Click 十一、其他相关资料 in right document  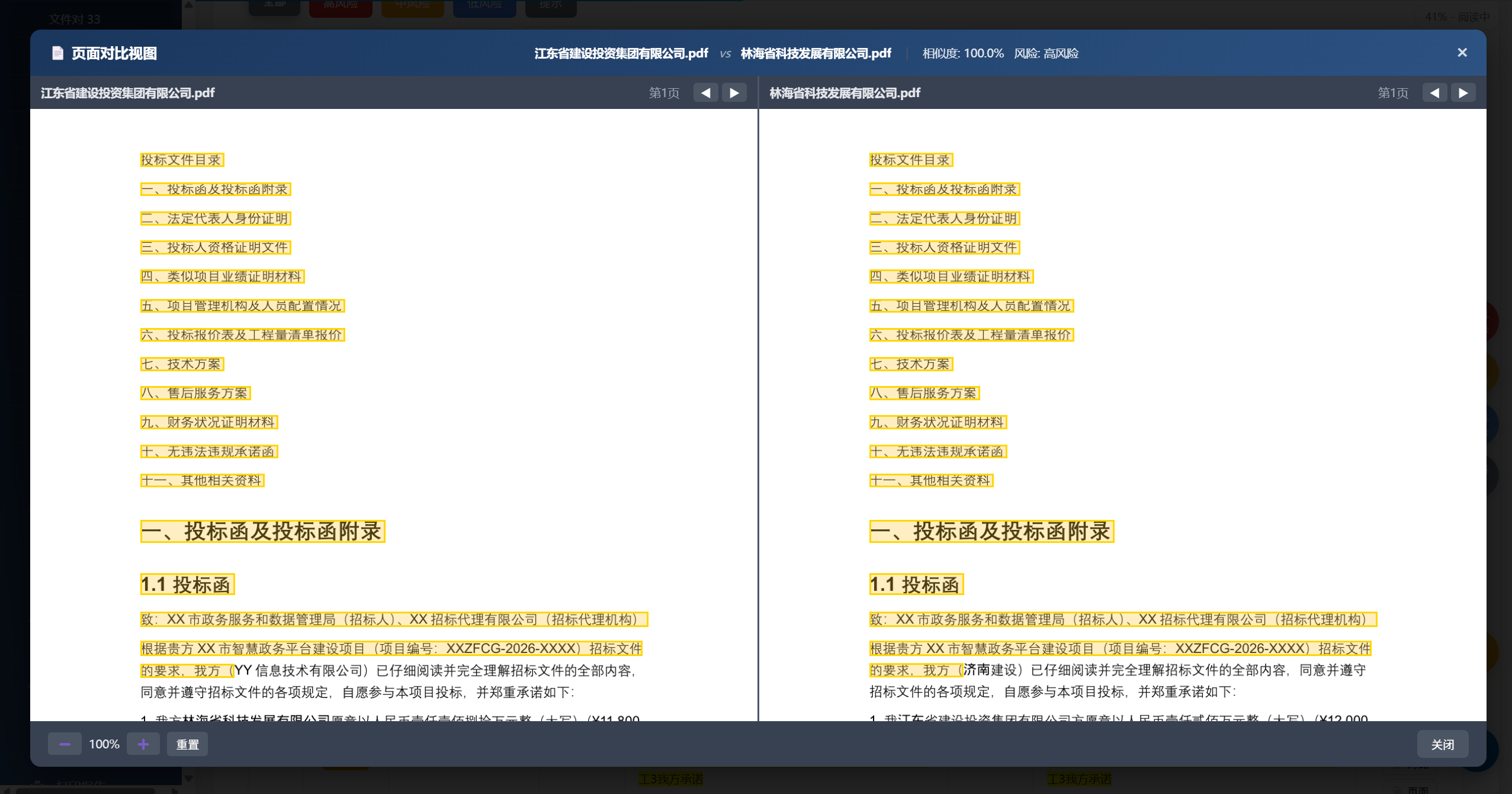pyautogui.click(x=931, y=480)
